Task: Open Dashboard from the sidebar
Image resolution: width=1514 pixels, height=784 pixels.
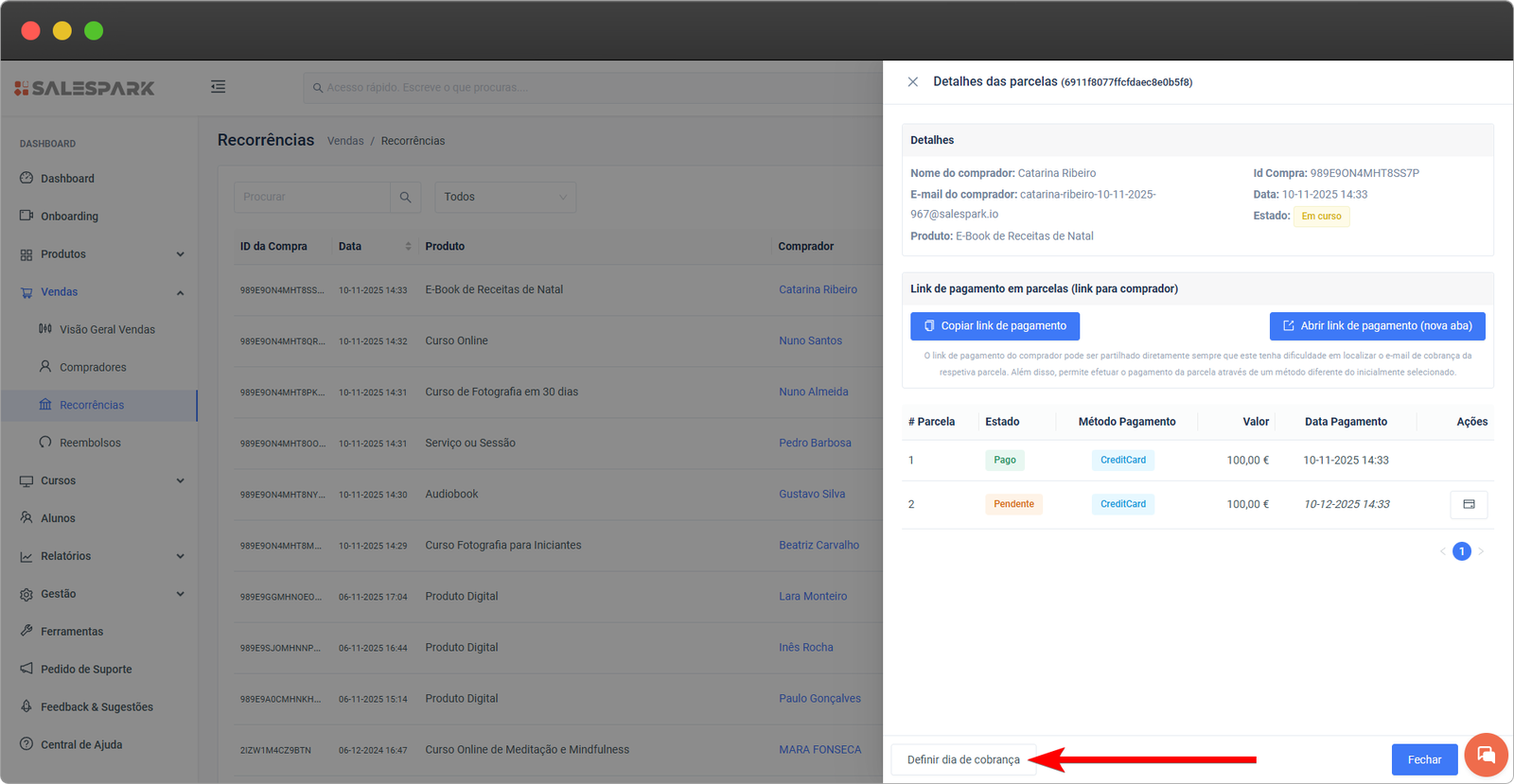Action: (x=67, y=179)
